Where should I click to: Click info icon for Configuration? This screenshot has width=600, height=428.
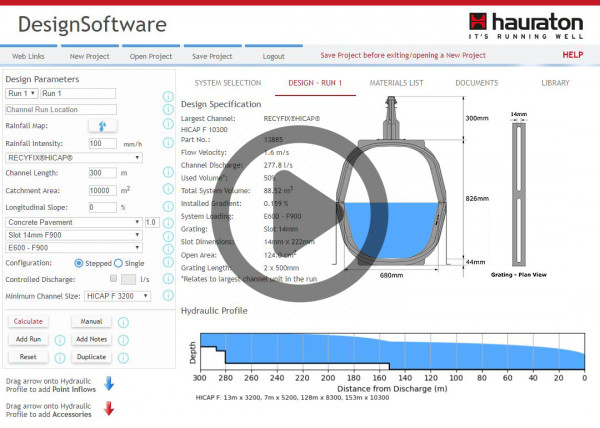click(168, 262)
